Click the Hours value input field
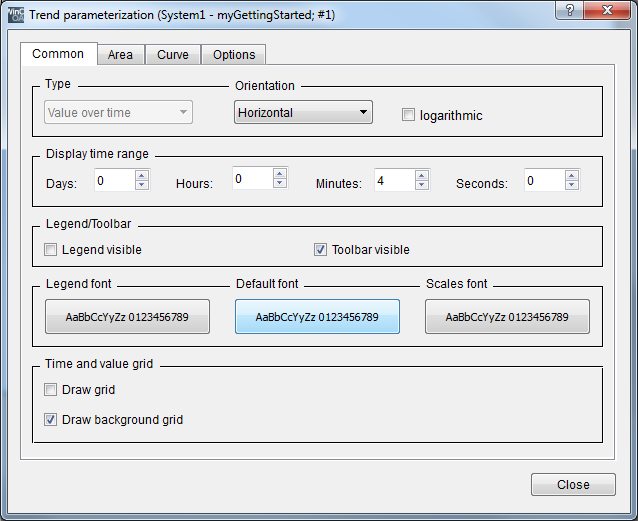This screenshot has height=521, width=638. 253,178
